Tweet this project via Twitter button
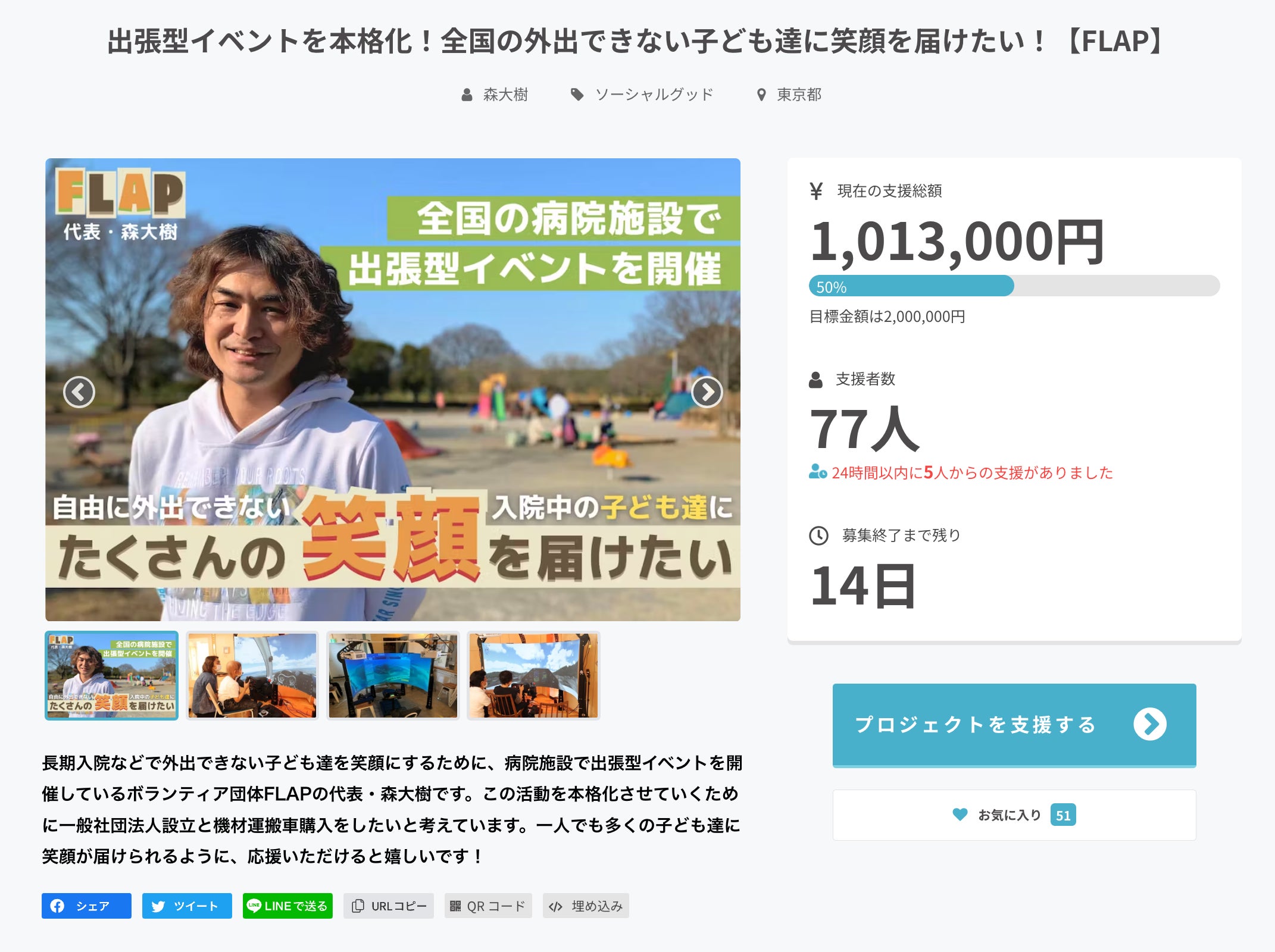Screen dimensions: 1275x952 pyautogui.click(x=187, y=906)
